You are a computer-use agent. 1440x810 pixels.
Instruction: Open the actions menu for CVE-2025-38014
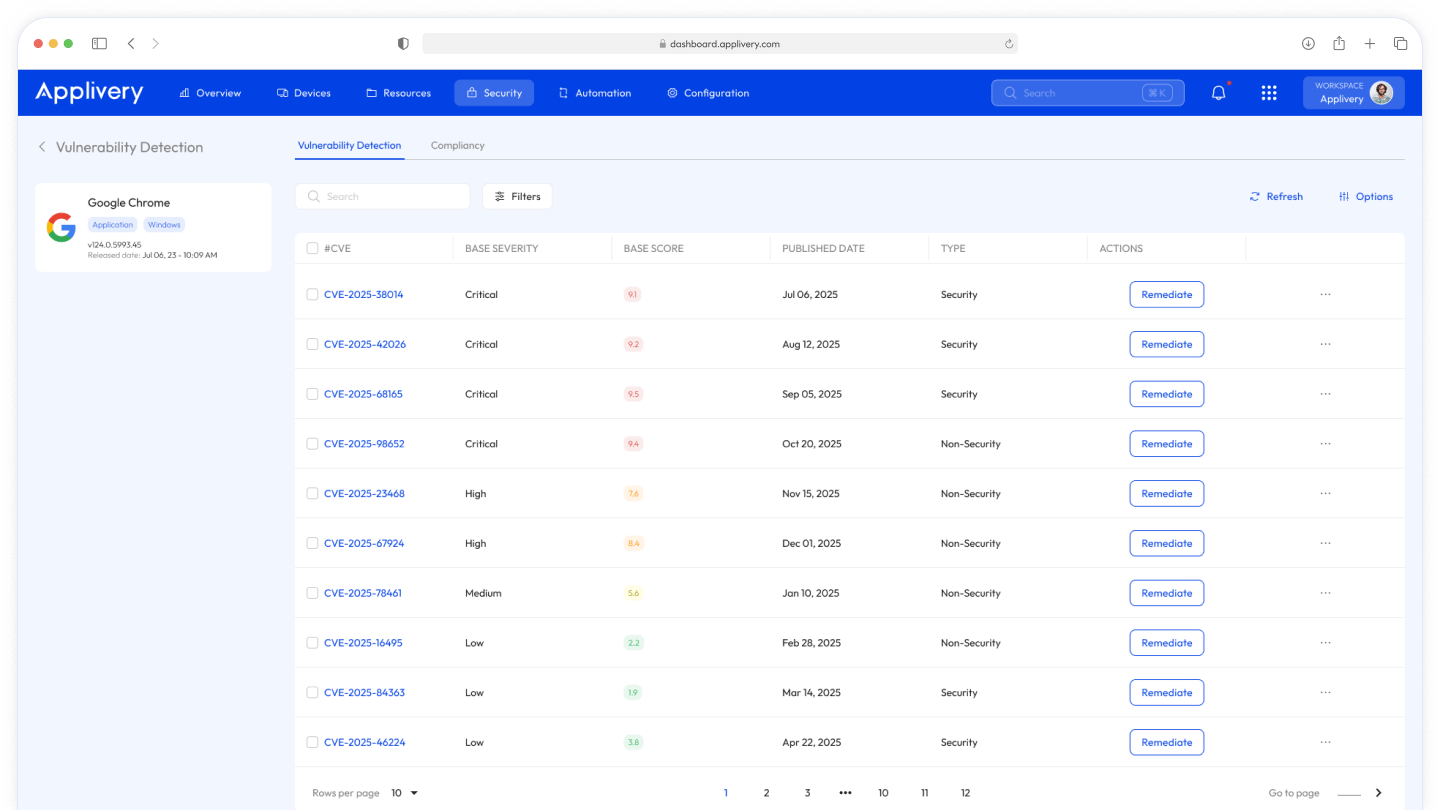(x=1325, y=294)
